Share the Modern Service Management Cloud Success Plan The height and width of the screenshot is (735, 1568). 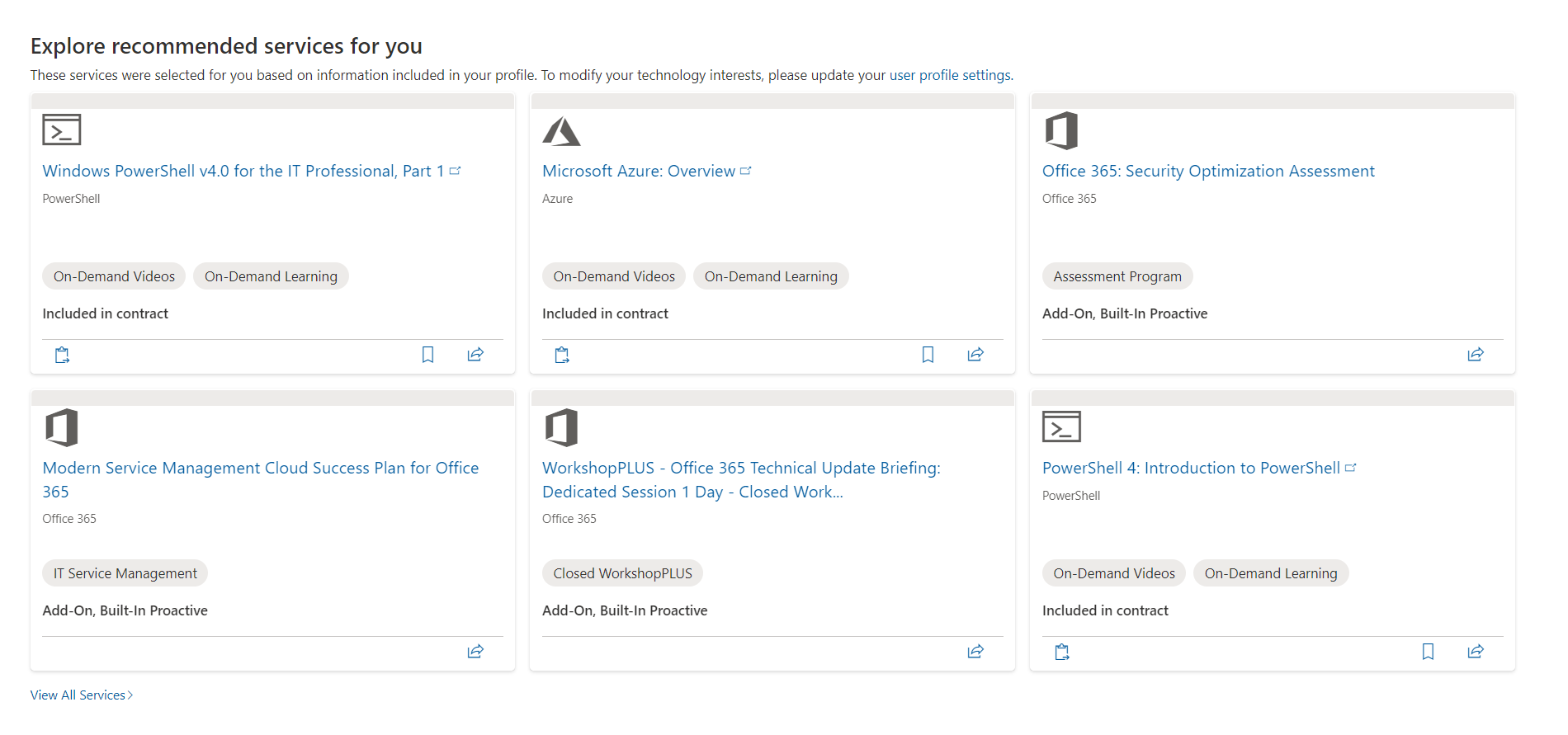click(x=475, y=652)
